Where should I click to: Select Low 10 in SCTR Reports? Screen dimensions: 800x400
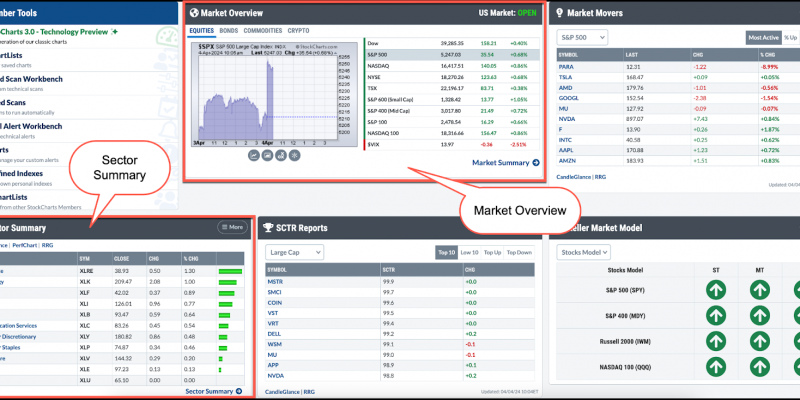click(x=469, y=253)
